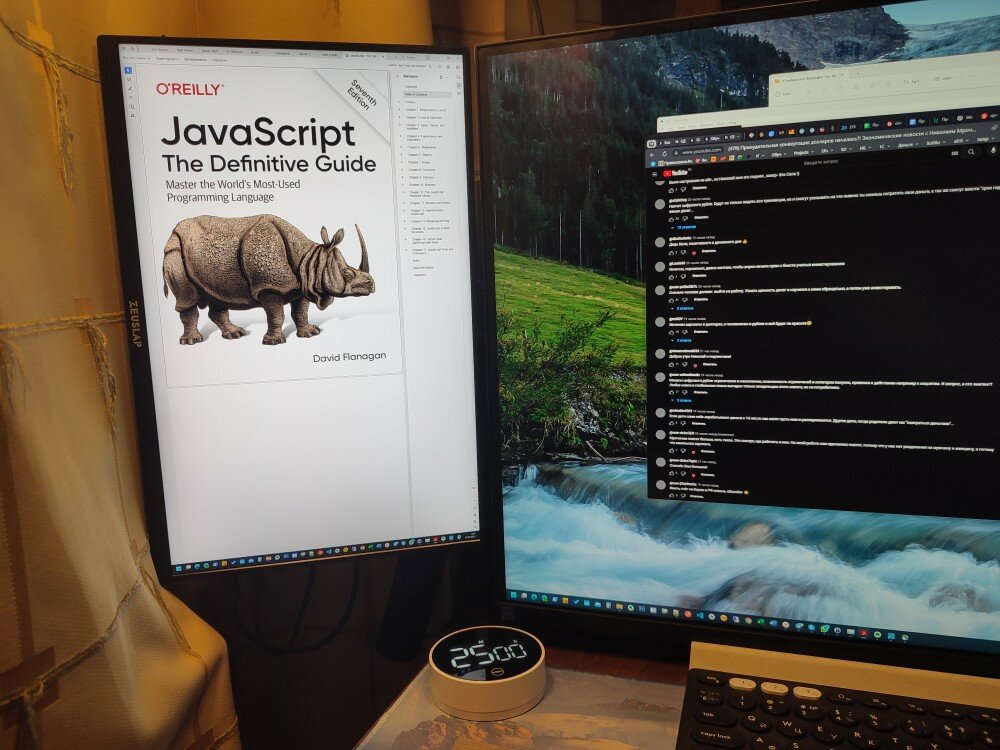Switch to the active JavaScript book tab
Image resolution: width=1000 pixels, height=750 pixels.
click(x=366, y=56)
